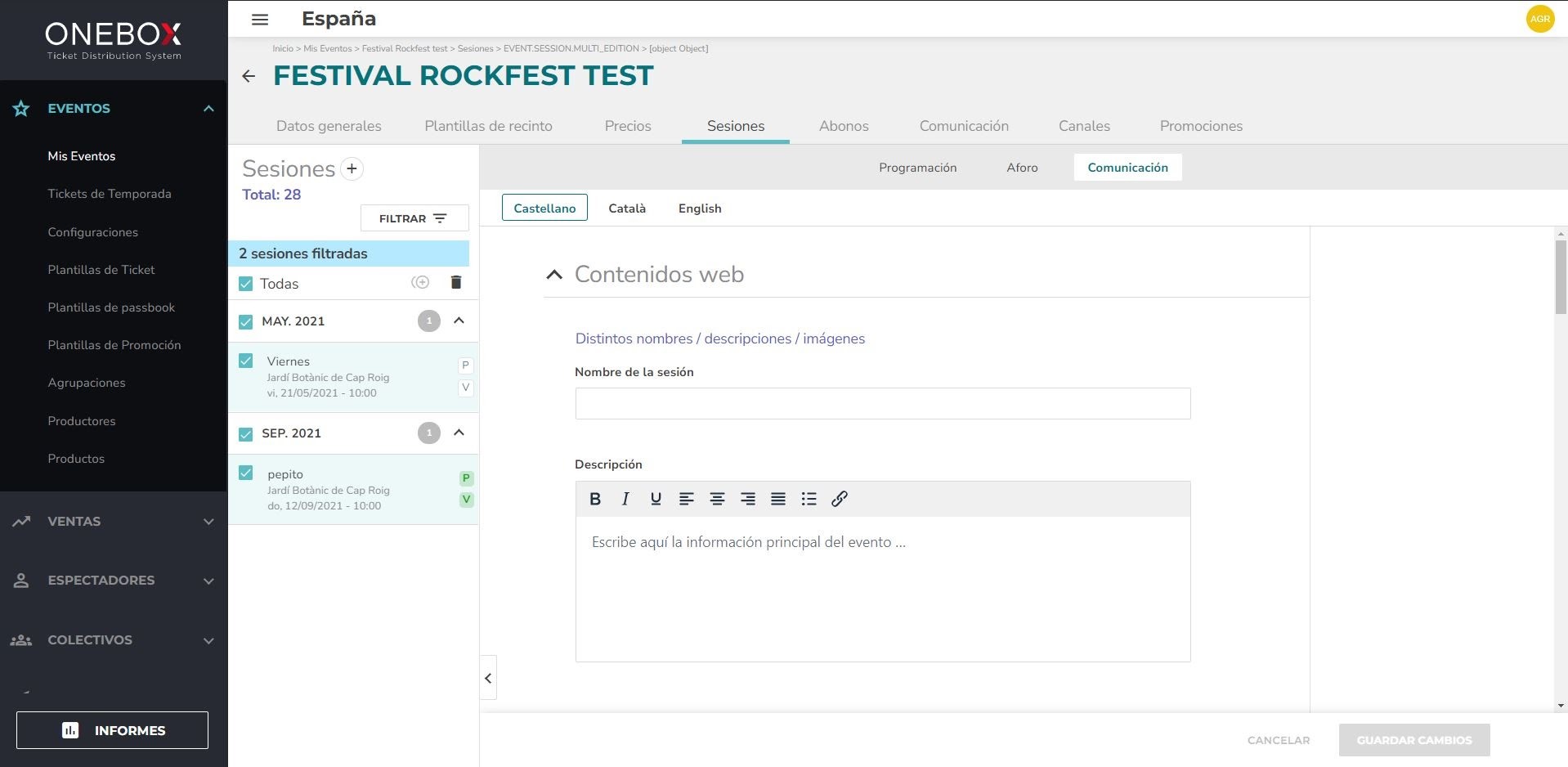Click Distintos nombres / descripciones / imágenes link
Viewport: 1568px width, 767px height.
click(719, 339)
